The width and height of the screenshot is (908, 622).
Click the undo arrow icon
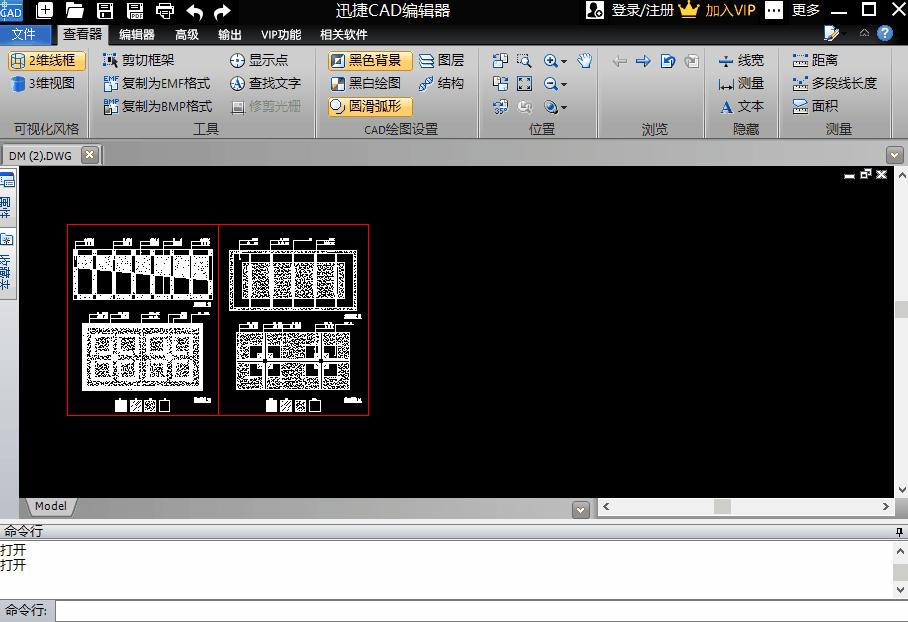coord(195,11)
